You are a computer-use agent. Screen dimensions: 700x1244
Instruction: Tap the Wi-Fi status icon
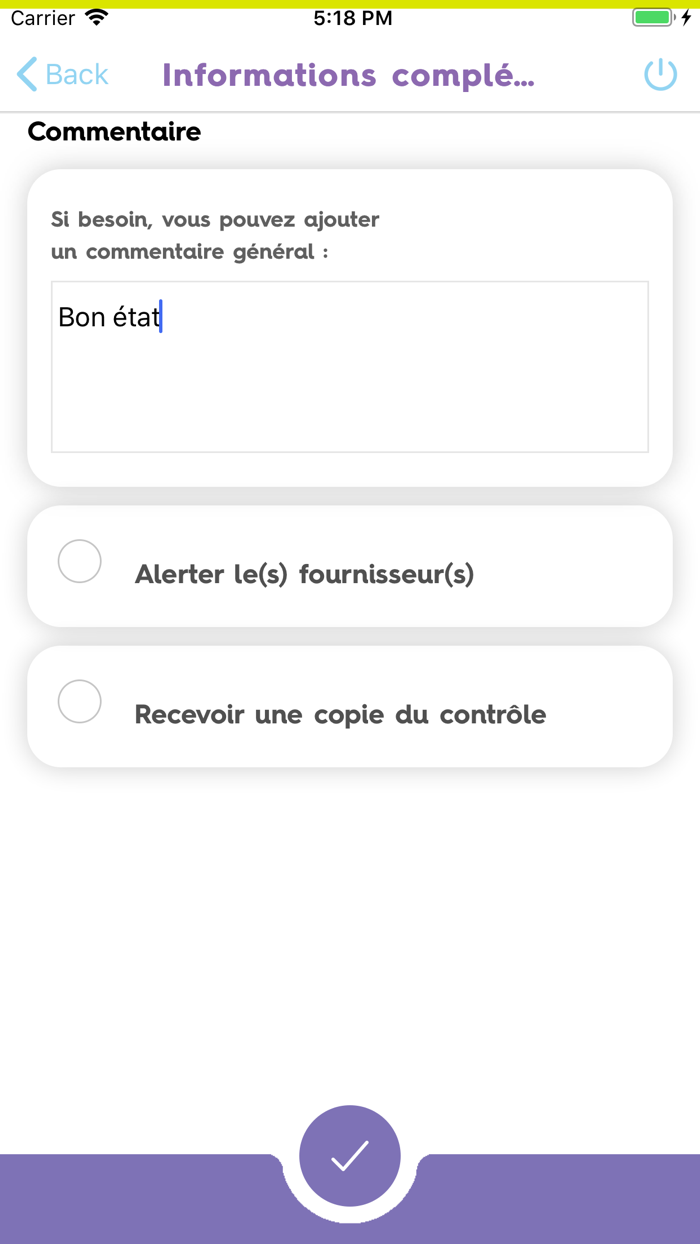[x=97, y=16]
